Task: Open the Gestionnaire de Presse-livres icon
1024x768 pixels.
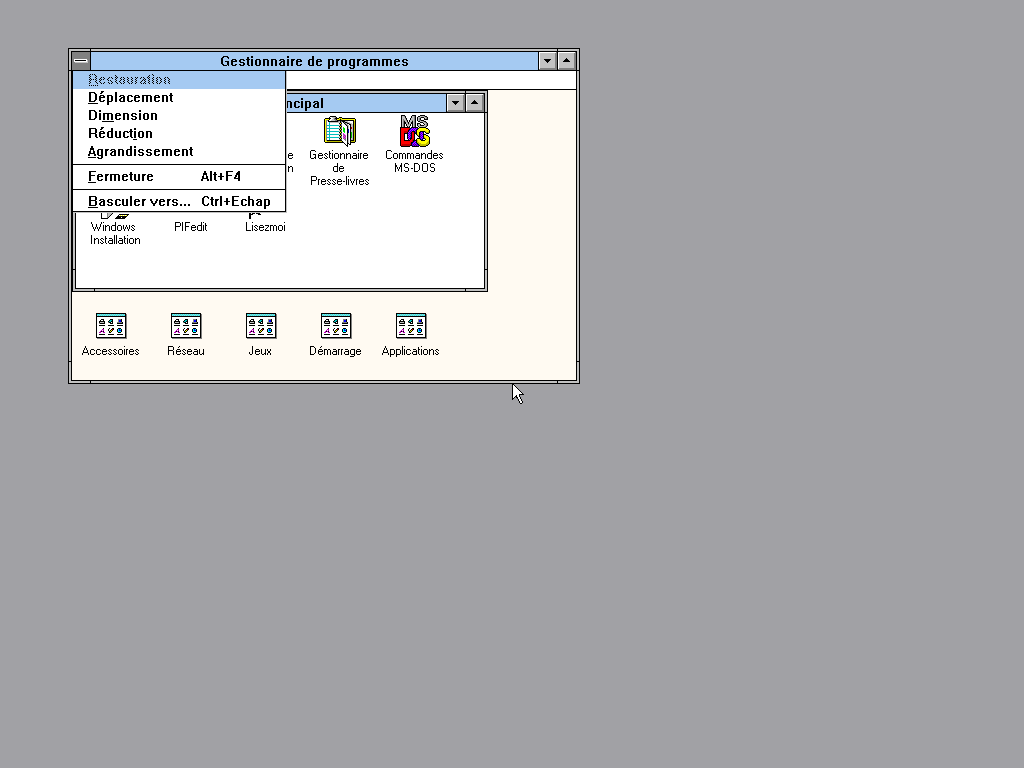Action: (339, 132)
